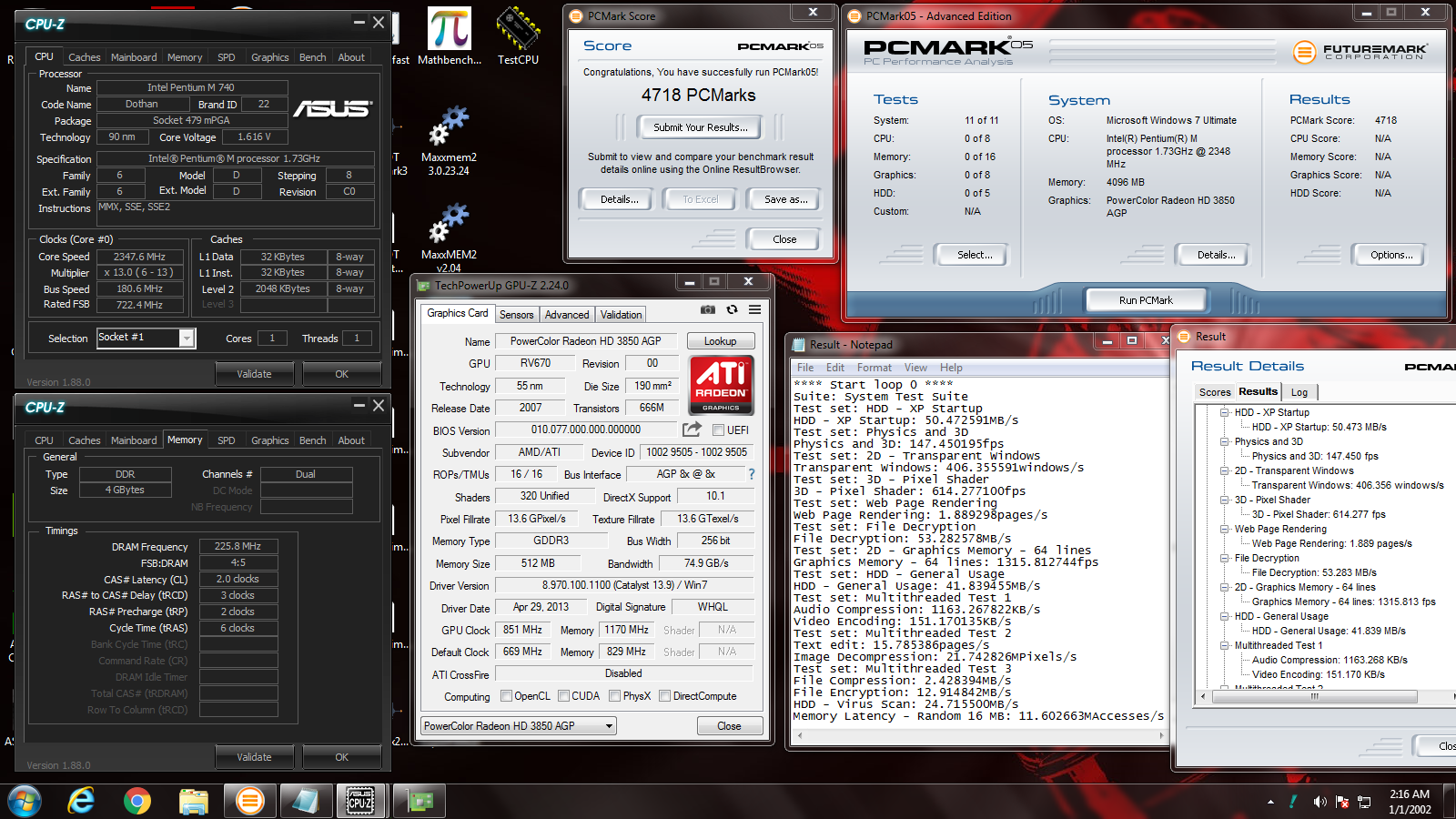Collapse the 3D - Pixel Shader node

click(1225, 500)
